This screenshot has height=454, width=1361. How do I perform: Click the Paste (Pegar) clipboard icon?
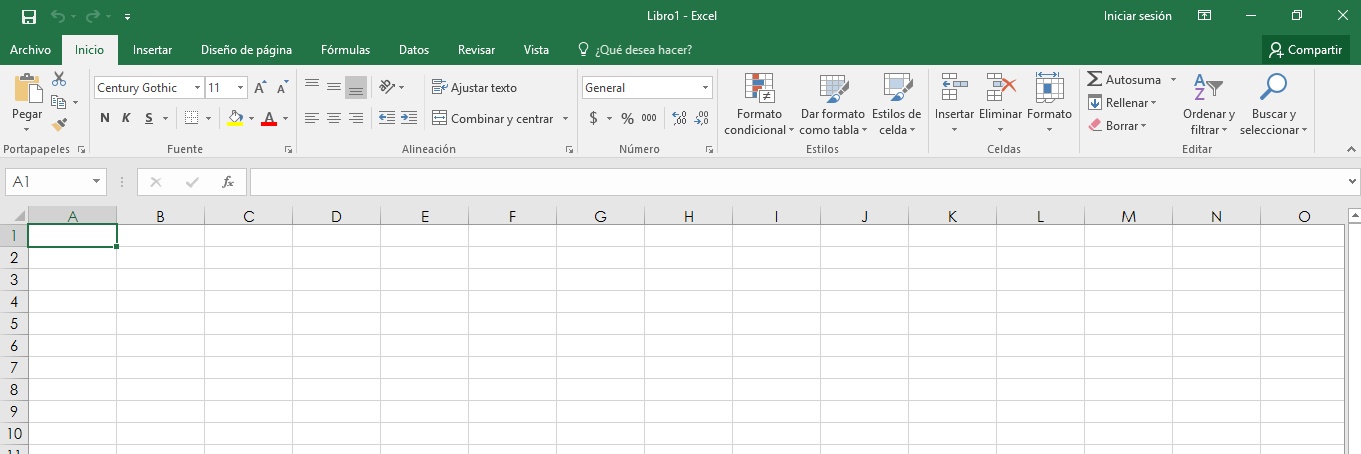28,88
